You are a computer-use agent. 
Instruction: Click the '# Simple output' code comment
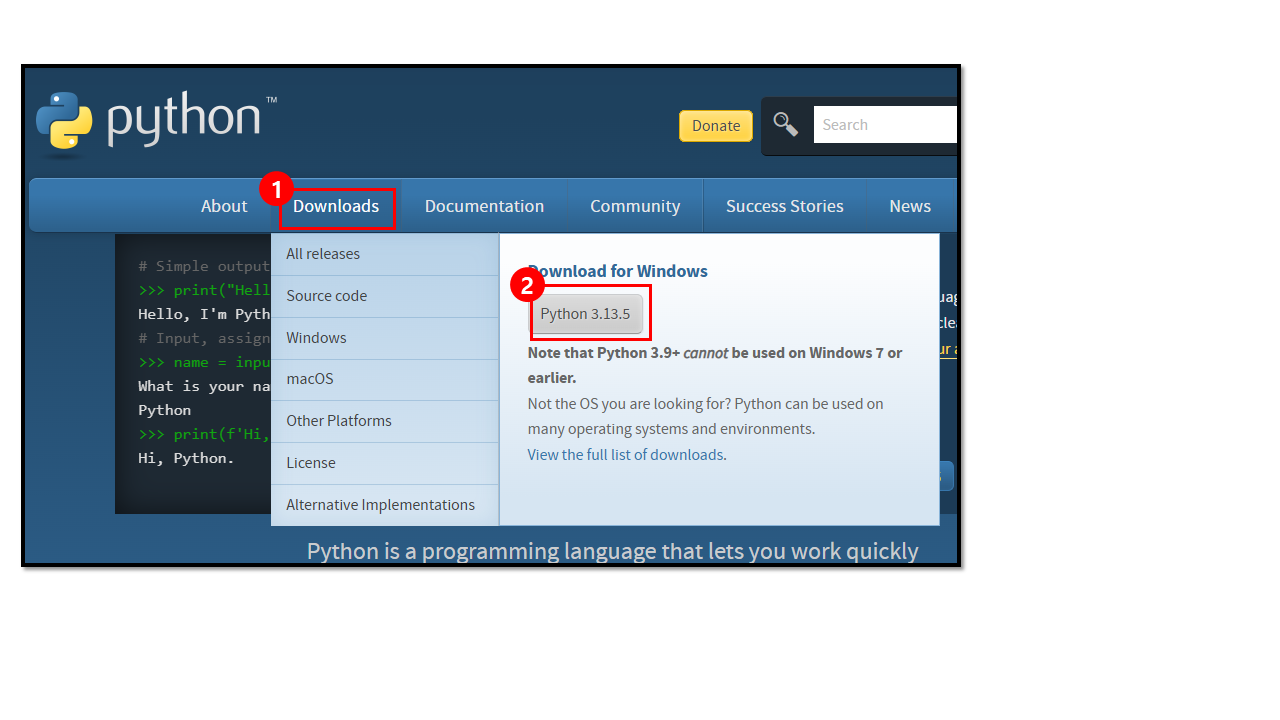[204, 266]
